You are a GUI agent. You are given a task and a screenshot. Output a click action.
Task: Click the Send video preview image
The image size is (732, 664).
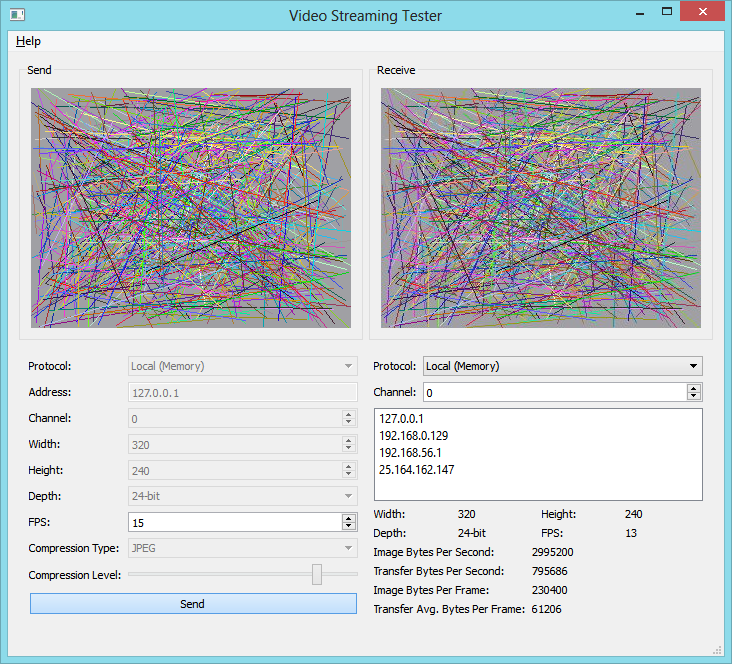pyautogui.click(x=191, y=207)
